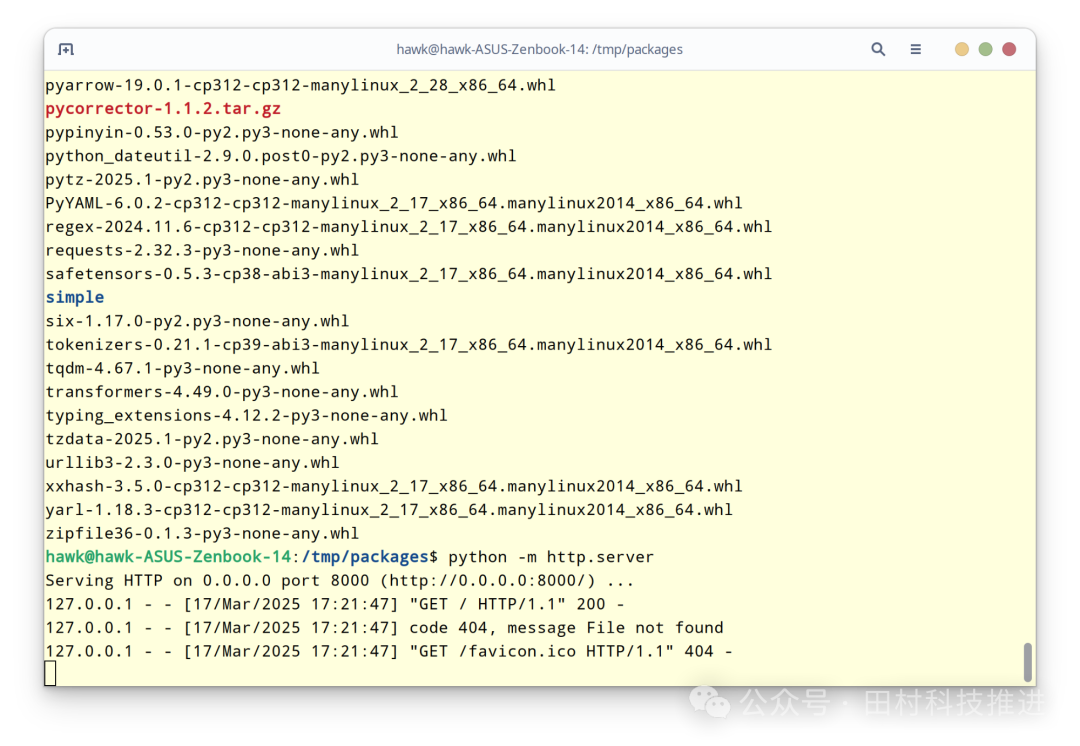This screenshot has height=746, width=1080.
Task: Click the blinking cursor block
Action: tap(50, 672)
